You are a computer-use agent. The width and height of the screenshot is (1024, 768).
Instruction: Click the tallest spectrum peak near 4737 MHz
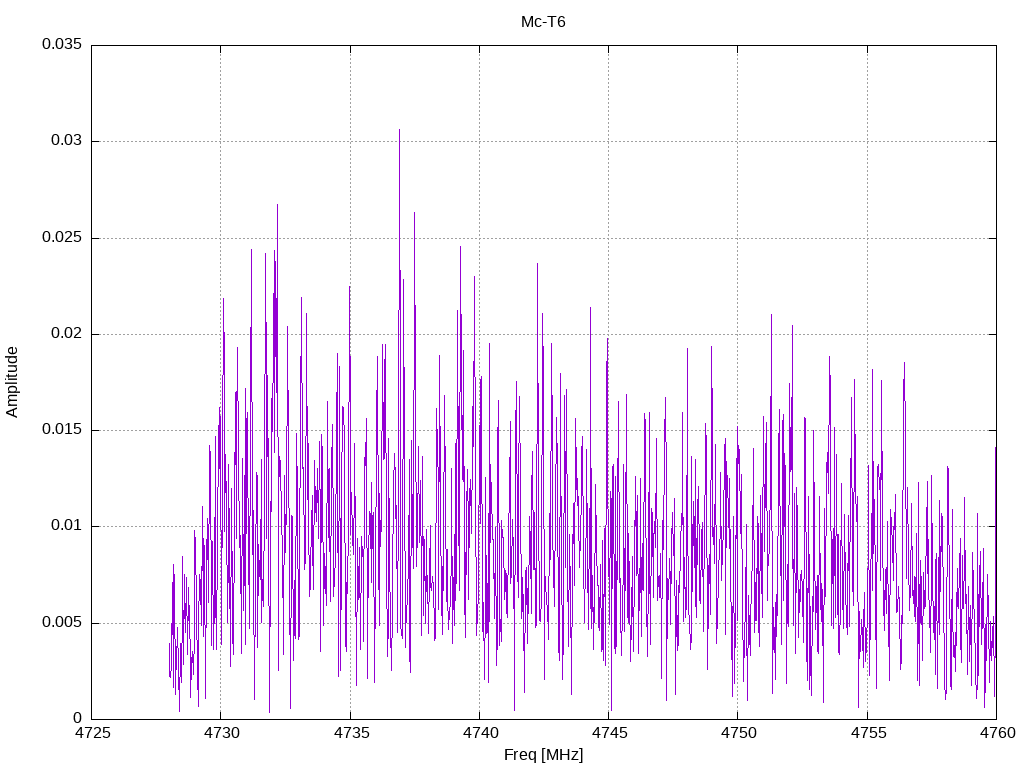400,131
